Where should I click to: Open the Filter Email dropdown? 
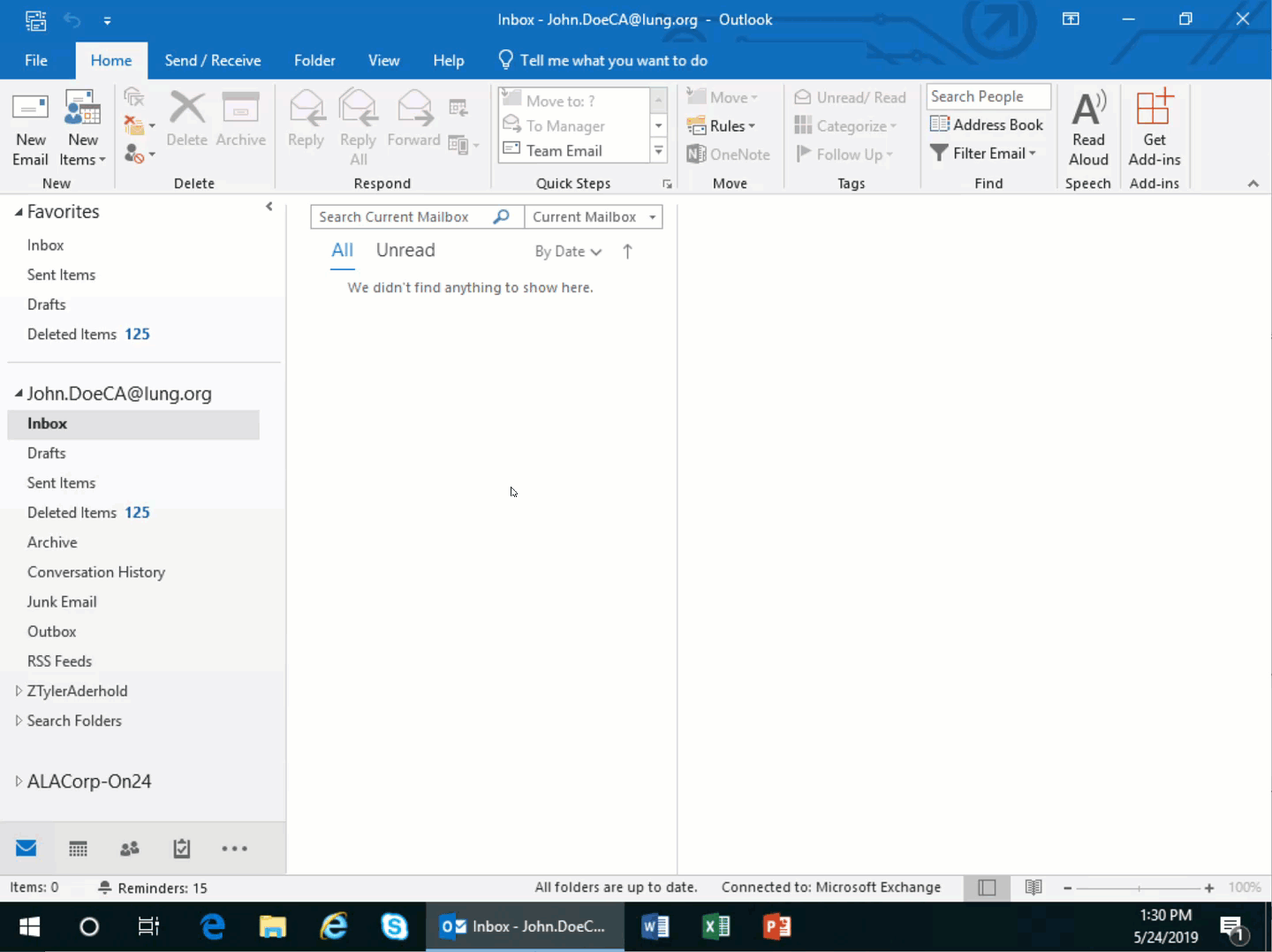click(x=983, y=153)
